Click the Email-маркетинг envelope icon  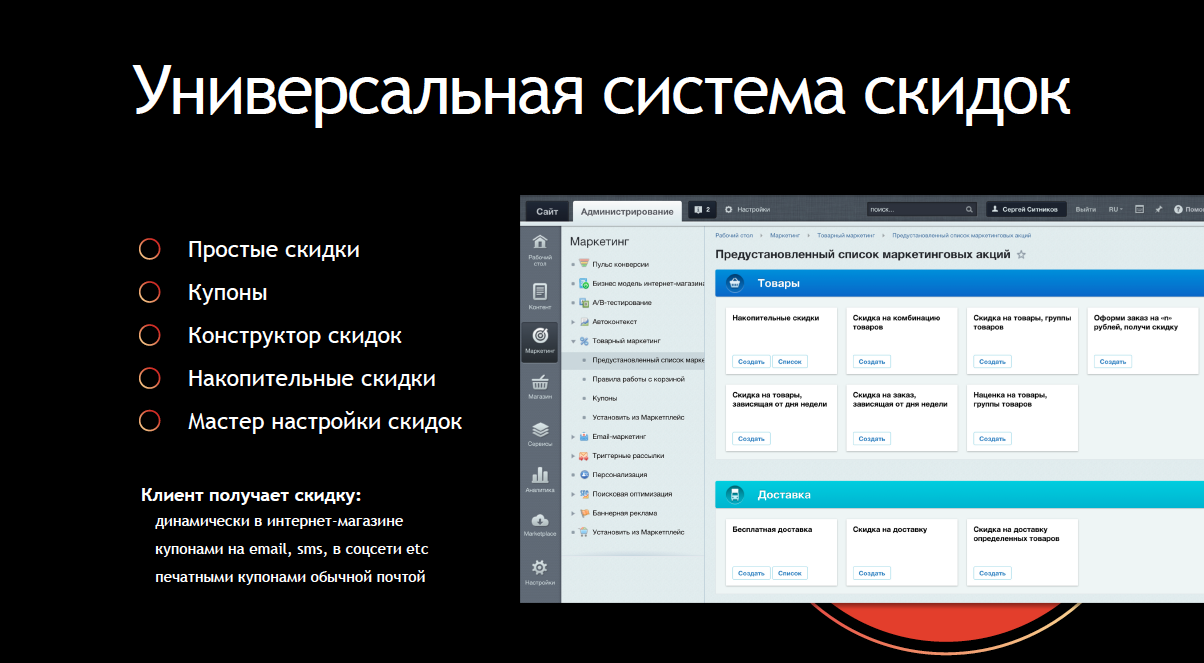(584, 436)
